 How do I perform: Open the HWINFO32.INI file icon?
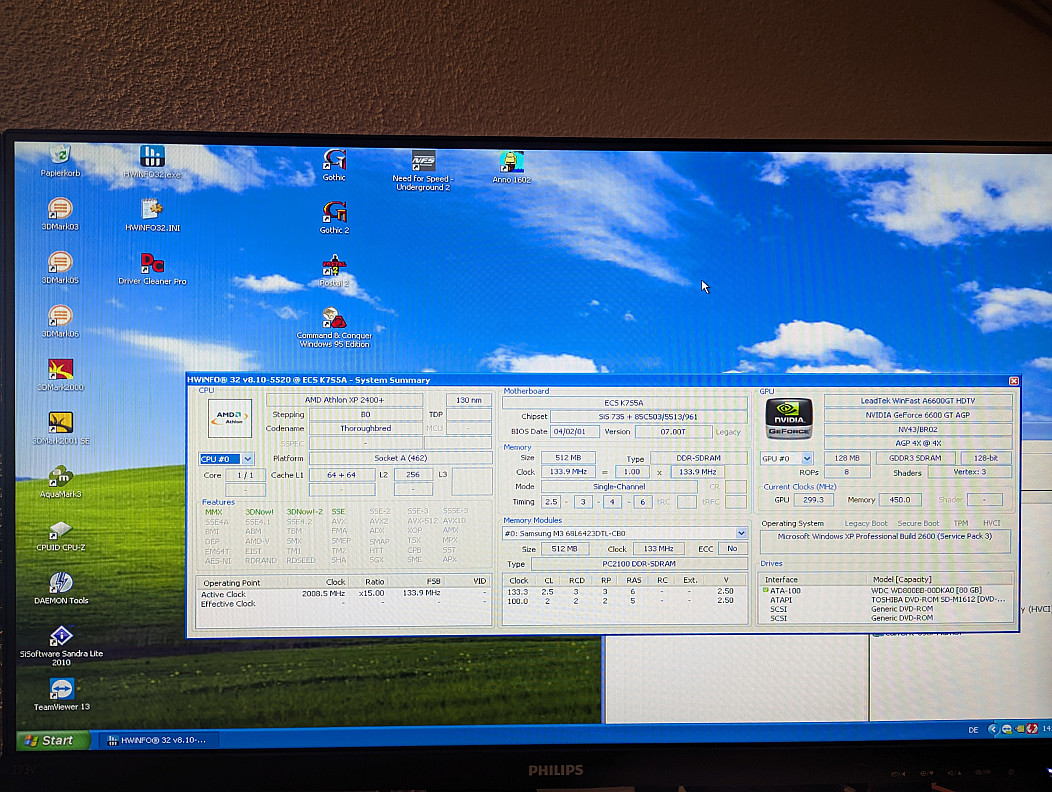click(x=152, y=209)
